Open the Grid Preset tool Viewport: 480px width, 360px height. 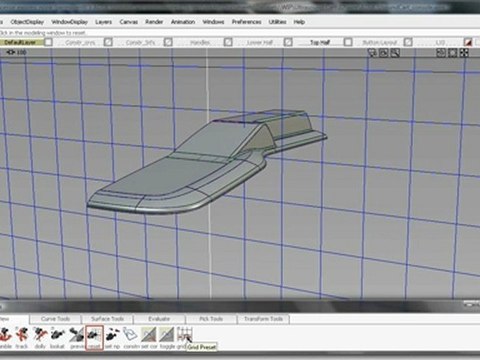[185, 334]
